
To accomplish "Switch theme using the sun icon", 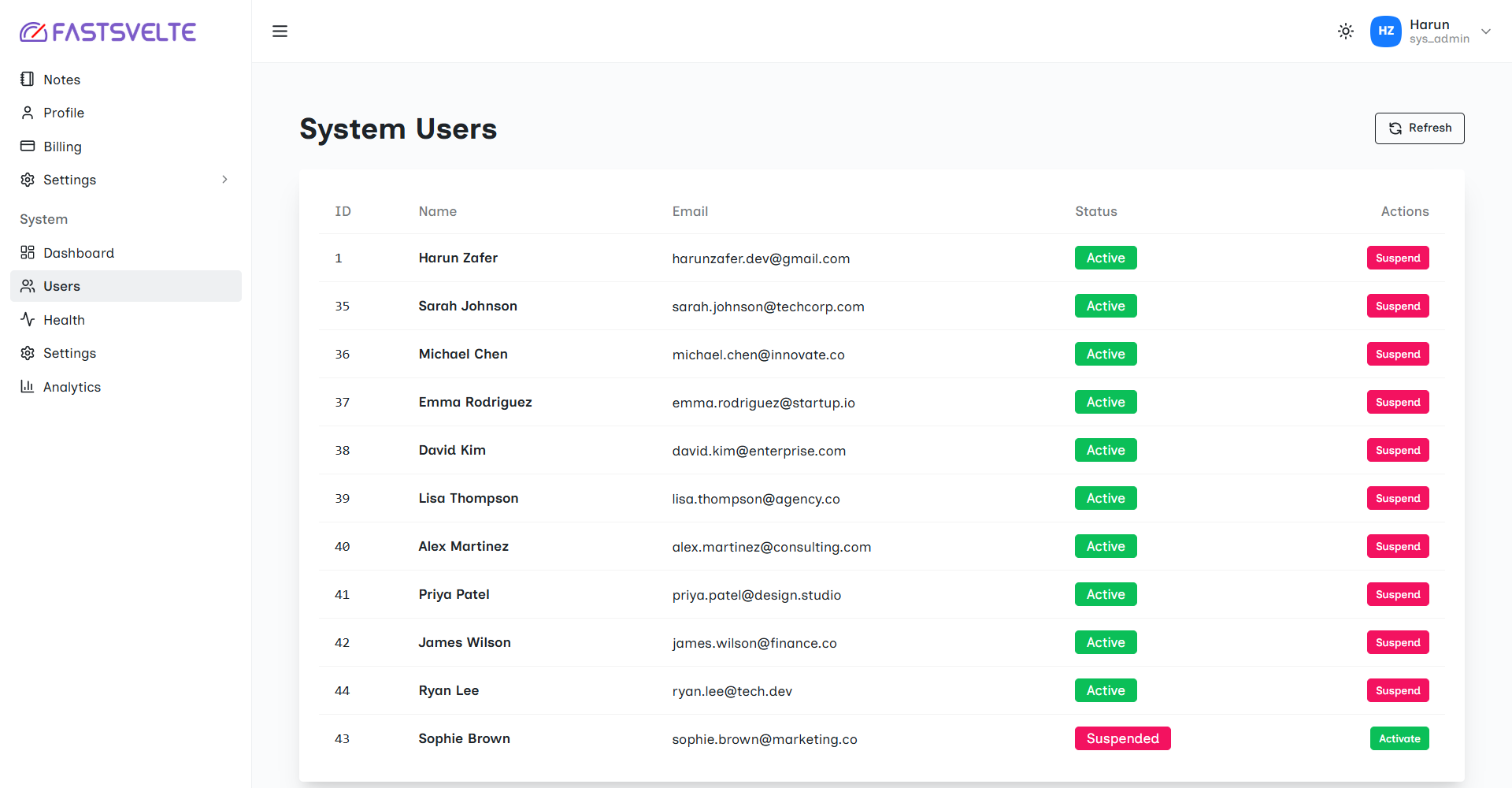I will click(x=1345, y=32).
